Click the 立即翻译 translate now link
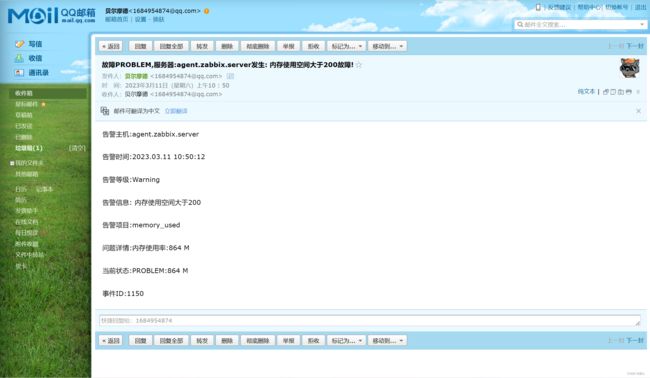 tap(176, 111)
